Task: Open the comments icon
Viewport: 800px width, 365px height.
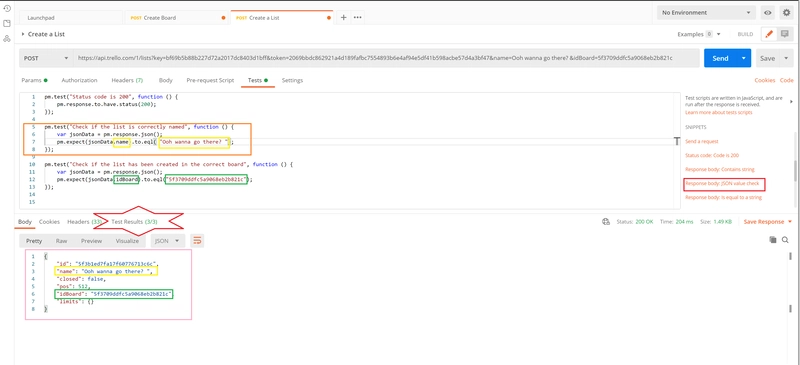Action: pyautogui.click(x=785, y=34)
